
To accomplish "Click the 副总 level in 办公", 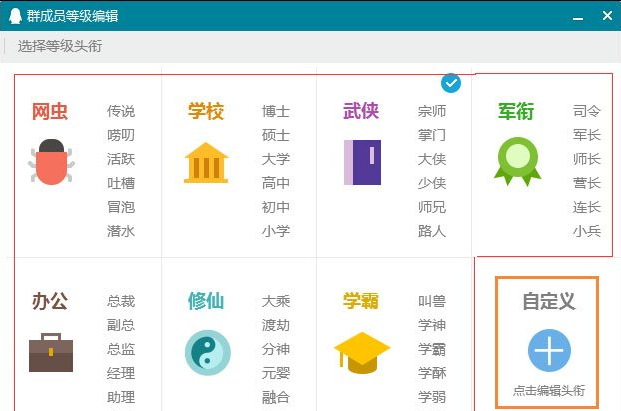I will tap(121, 325).
